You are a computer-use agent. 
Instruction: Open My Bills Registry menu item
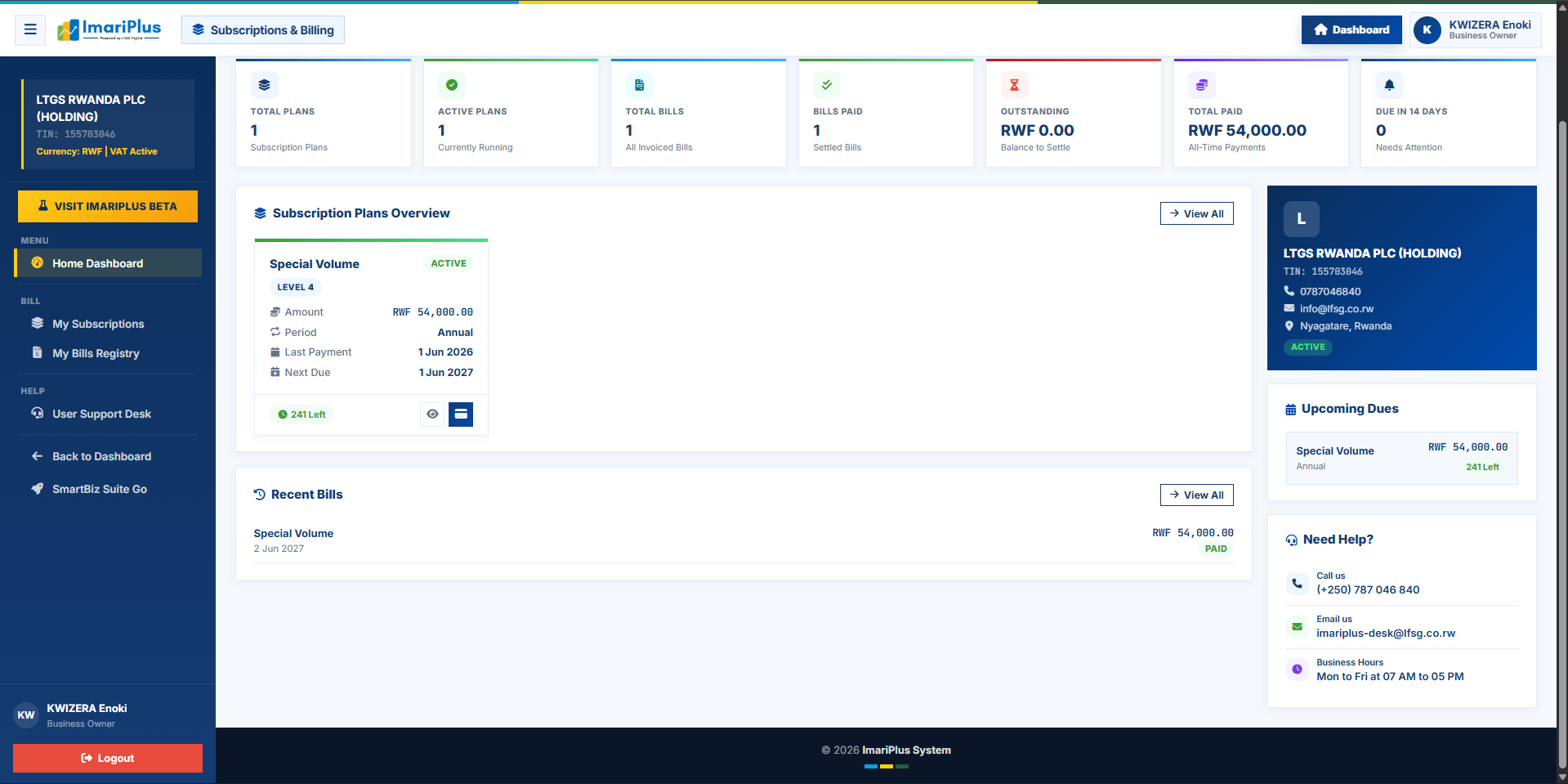108,353
